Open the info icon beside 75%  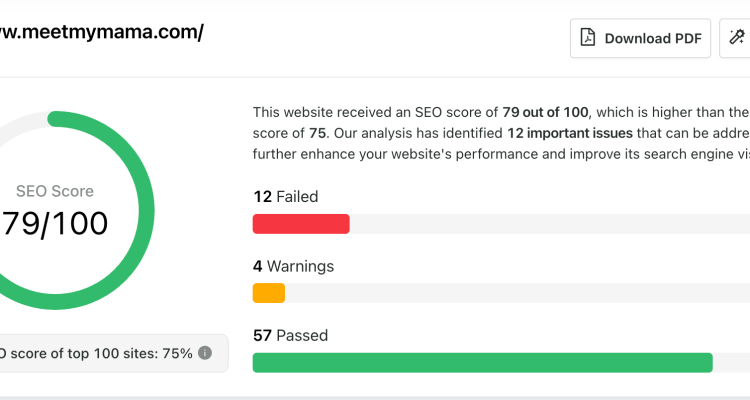pos(205,353)
